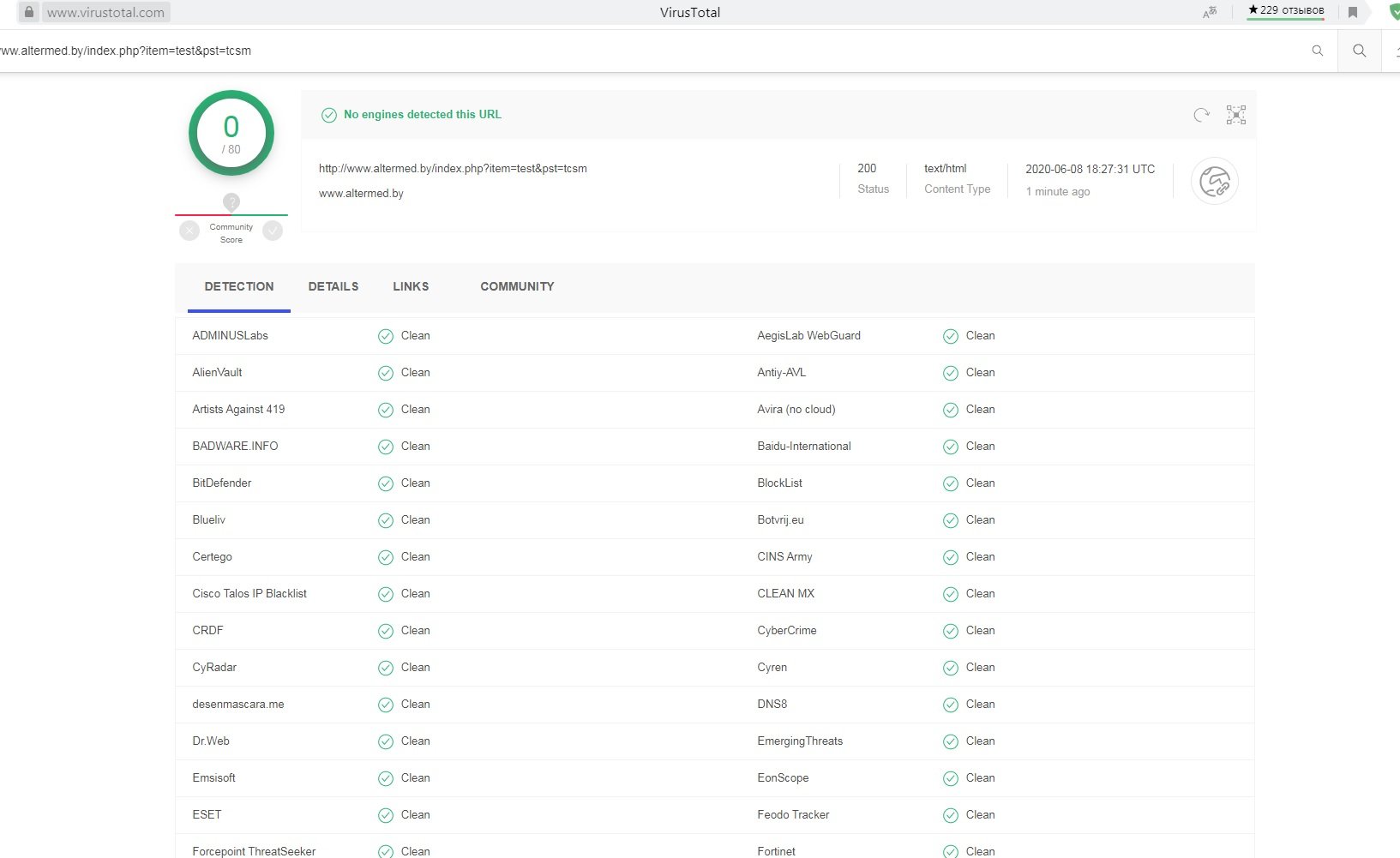The image size is (1400, 858).
Task: Click the 1 minute ago text
Action: pyautogui.click(x=1058, y=191)
